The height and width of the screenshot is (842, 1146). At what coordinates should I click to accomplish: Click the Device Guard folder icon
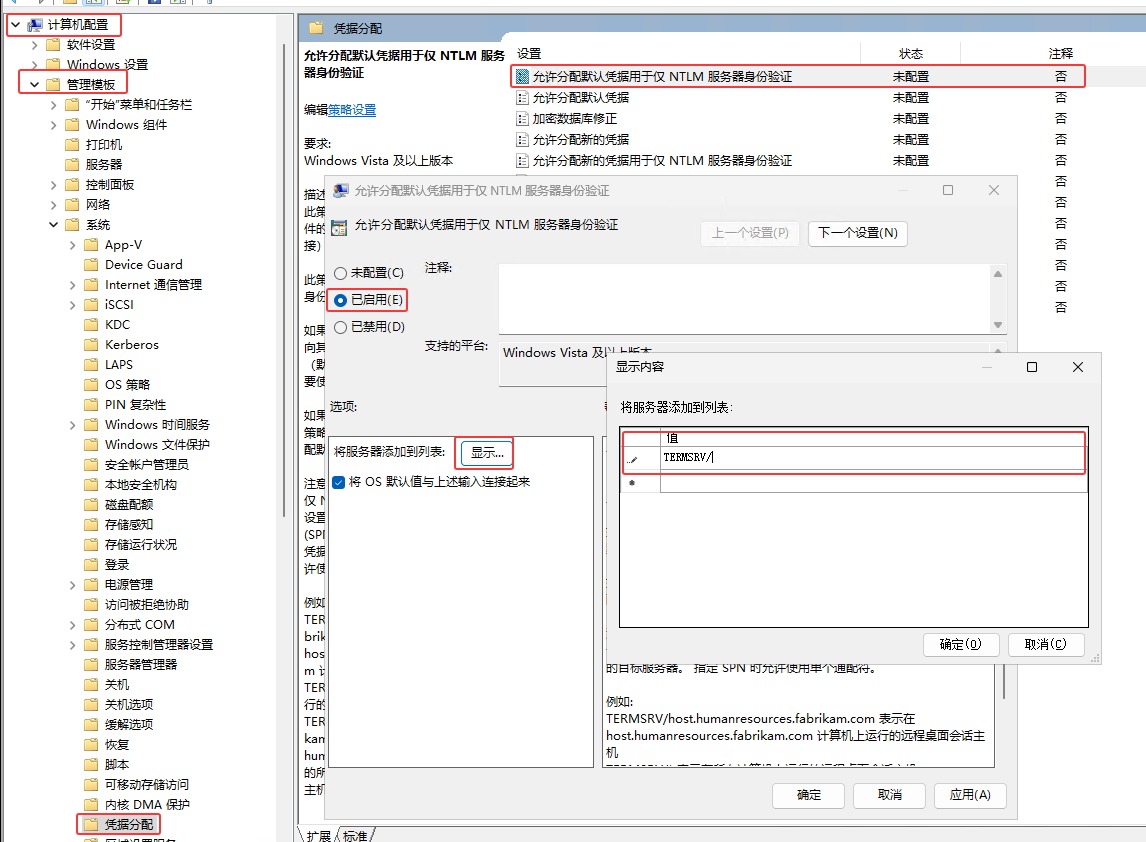(x=91, y=265)
